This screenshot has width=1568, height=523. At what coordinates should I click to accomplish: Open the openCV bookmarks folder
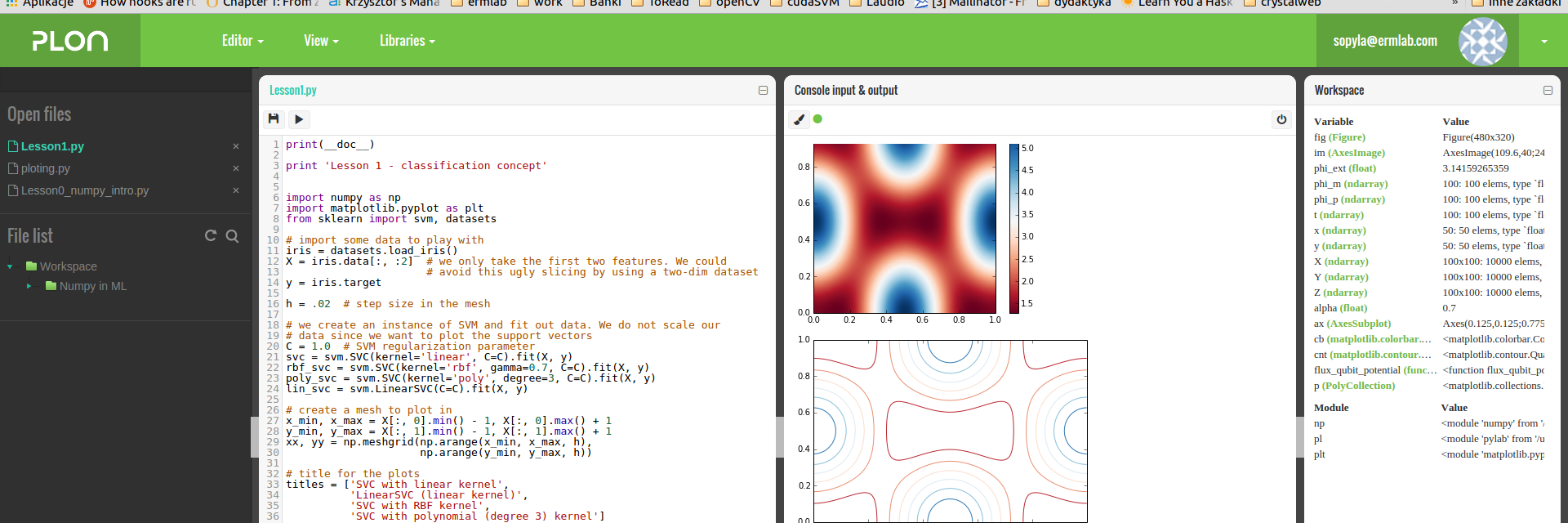728,3
